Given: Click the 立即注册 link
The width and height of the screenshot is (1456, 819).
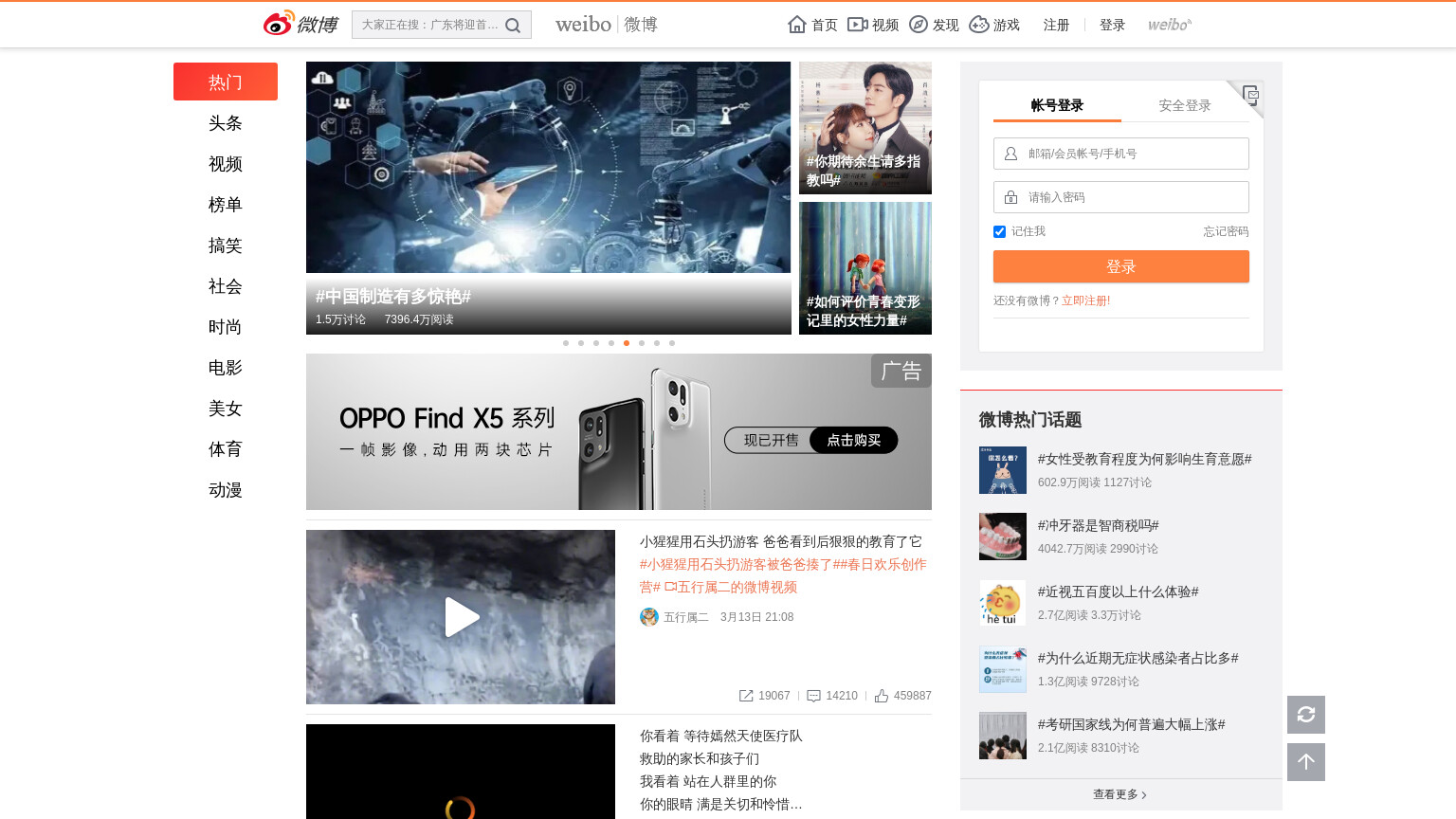Looking at the screenshot, I should pyautogui.click(x=1083, y=300).
